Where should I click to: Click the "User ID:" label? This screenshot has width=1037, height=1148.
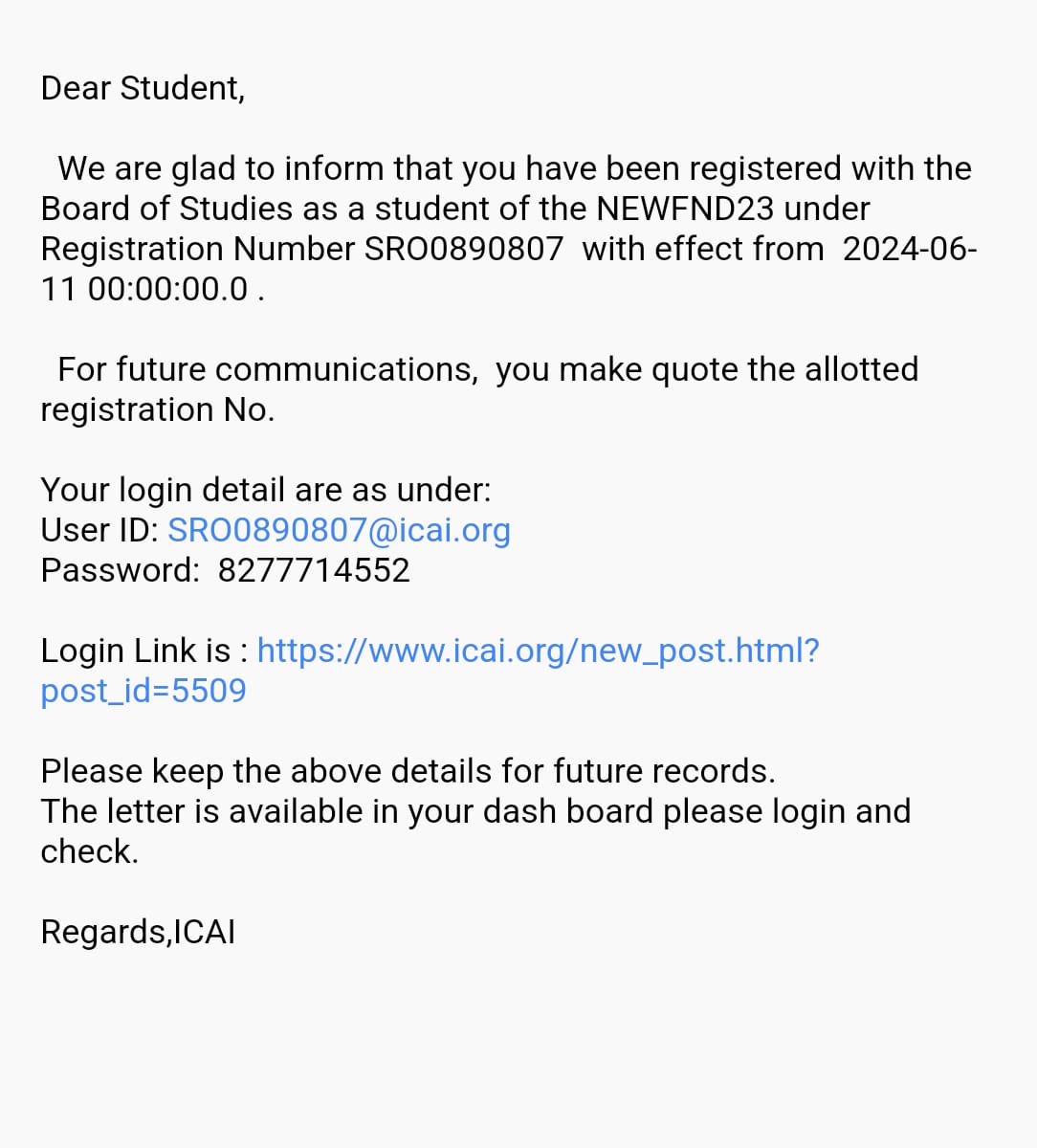(x=99, y=530)
